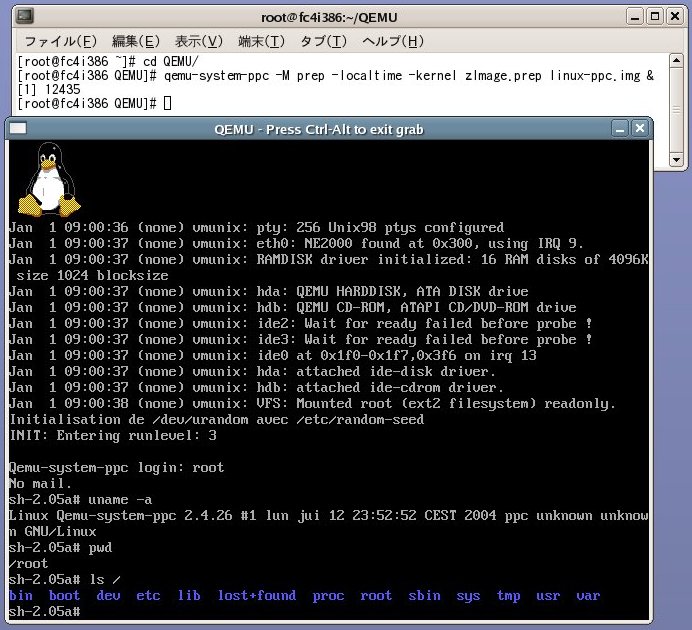This screenshot has width=692, height=630.
Task: Click the 'pwd' command in QEMU
Action: 100,548
